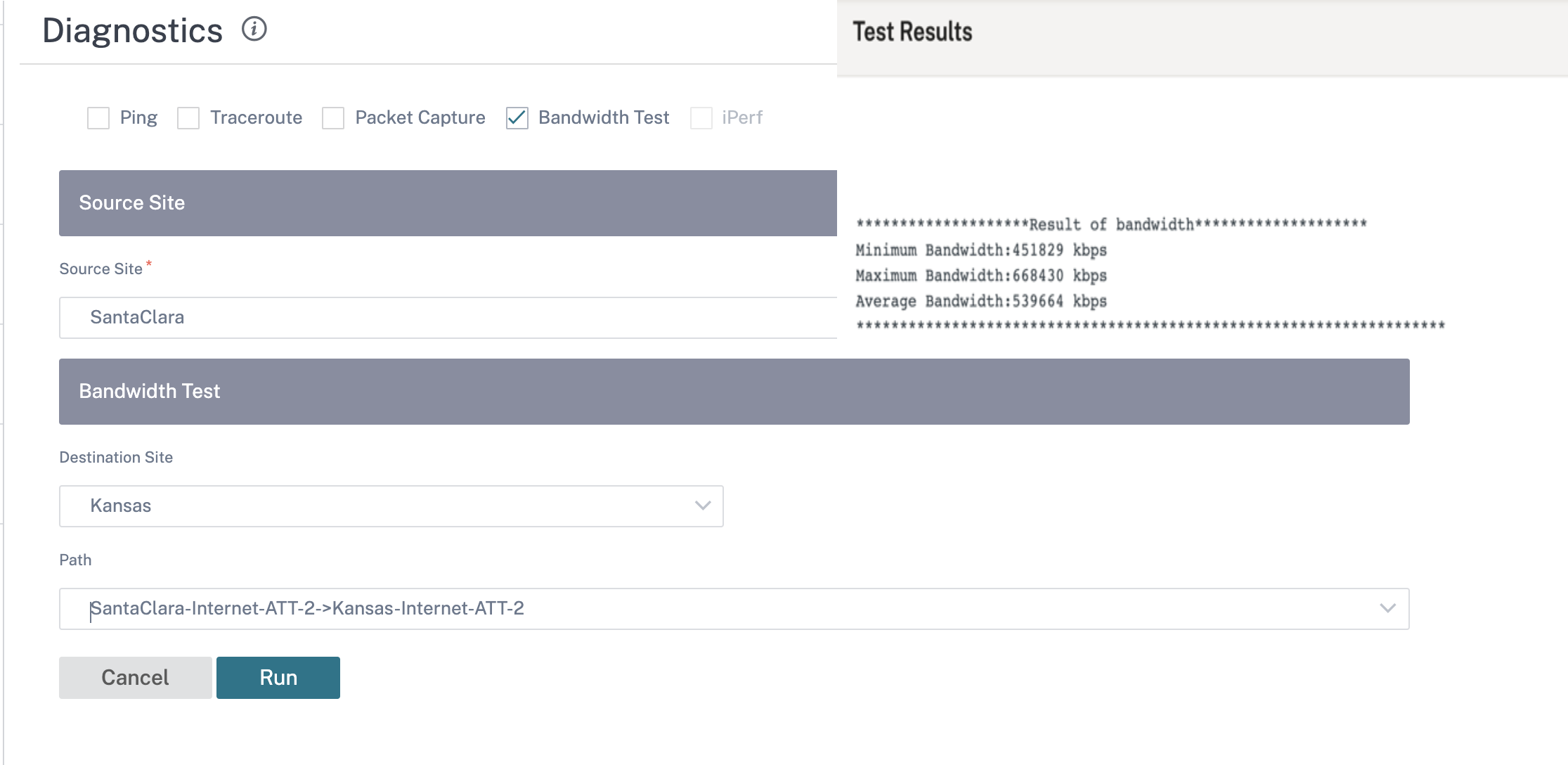Run the bandwidth test
The width and height of the screenshot is (1568, 765).
[x=278, y=678]
